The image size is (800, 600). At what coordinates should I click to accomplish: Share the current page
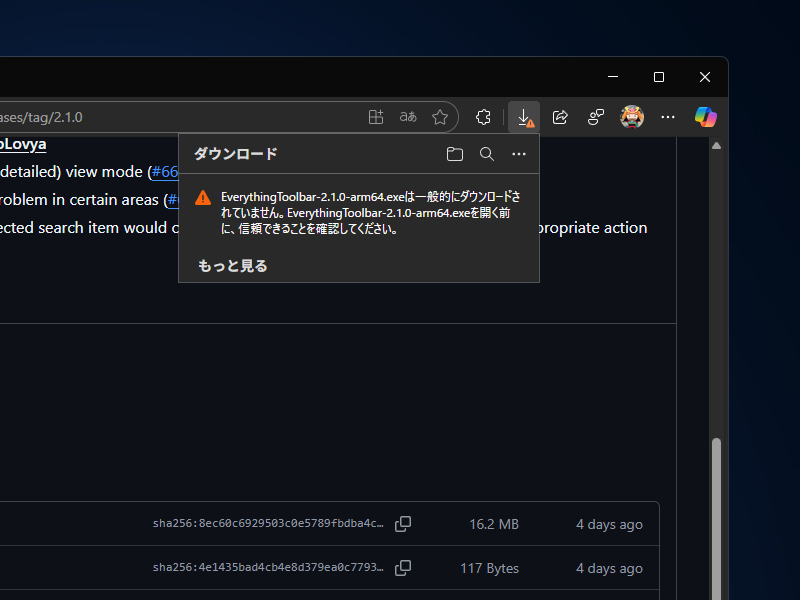[x=560, y=117]
